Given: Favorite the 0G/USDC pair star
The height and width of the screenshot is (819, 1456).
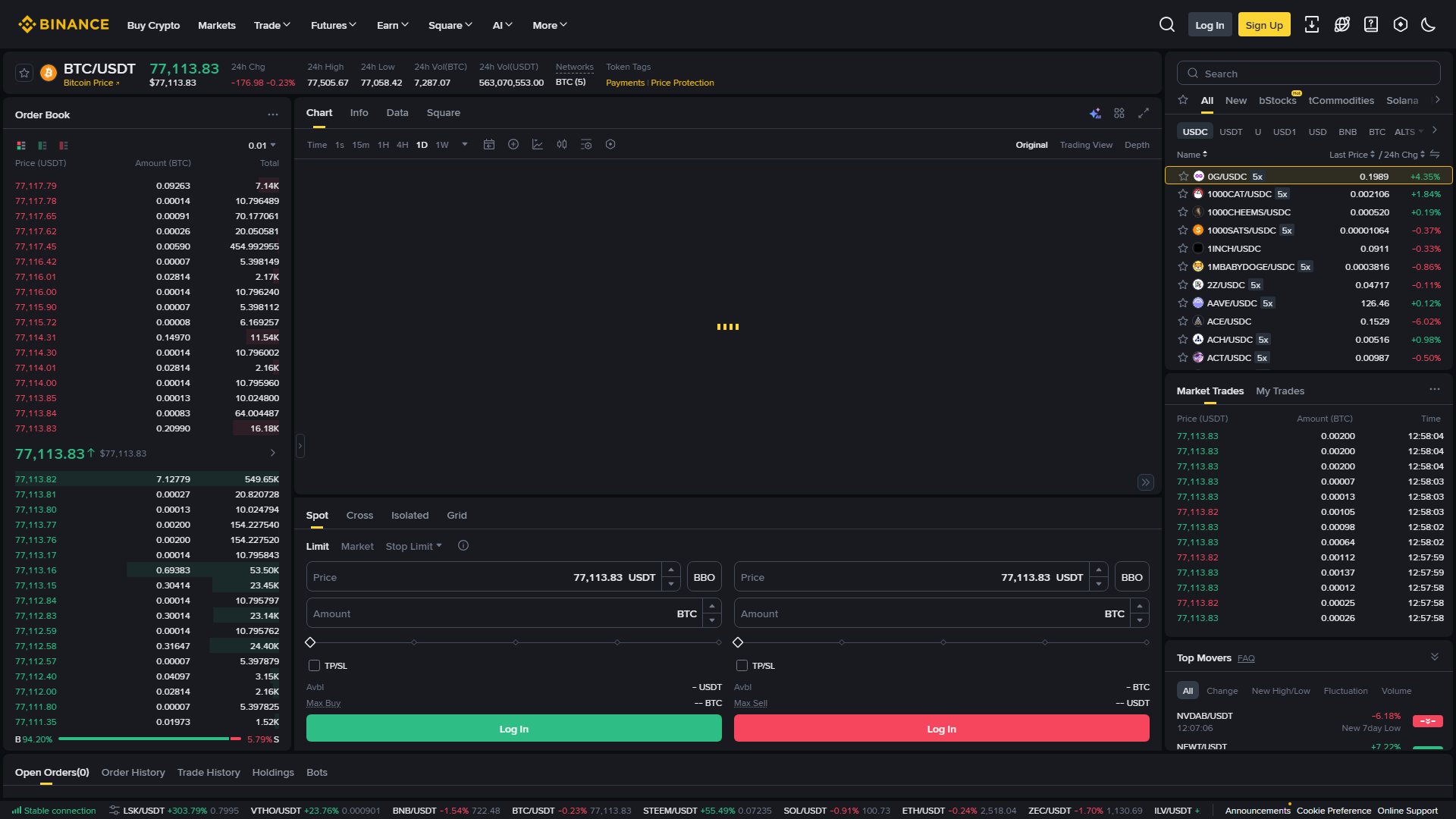Looking at the screenshot, I should 1184,176.
